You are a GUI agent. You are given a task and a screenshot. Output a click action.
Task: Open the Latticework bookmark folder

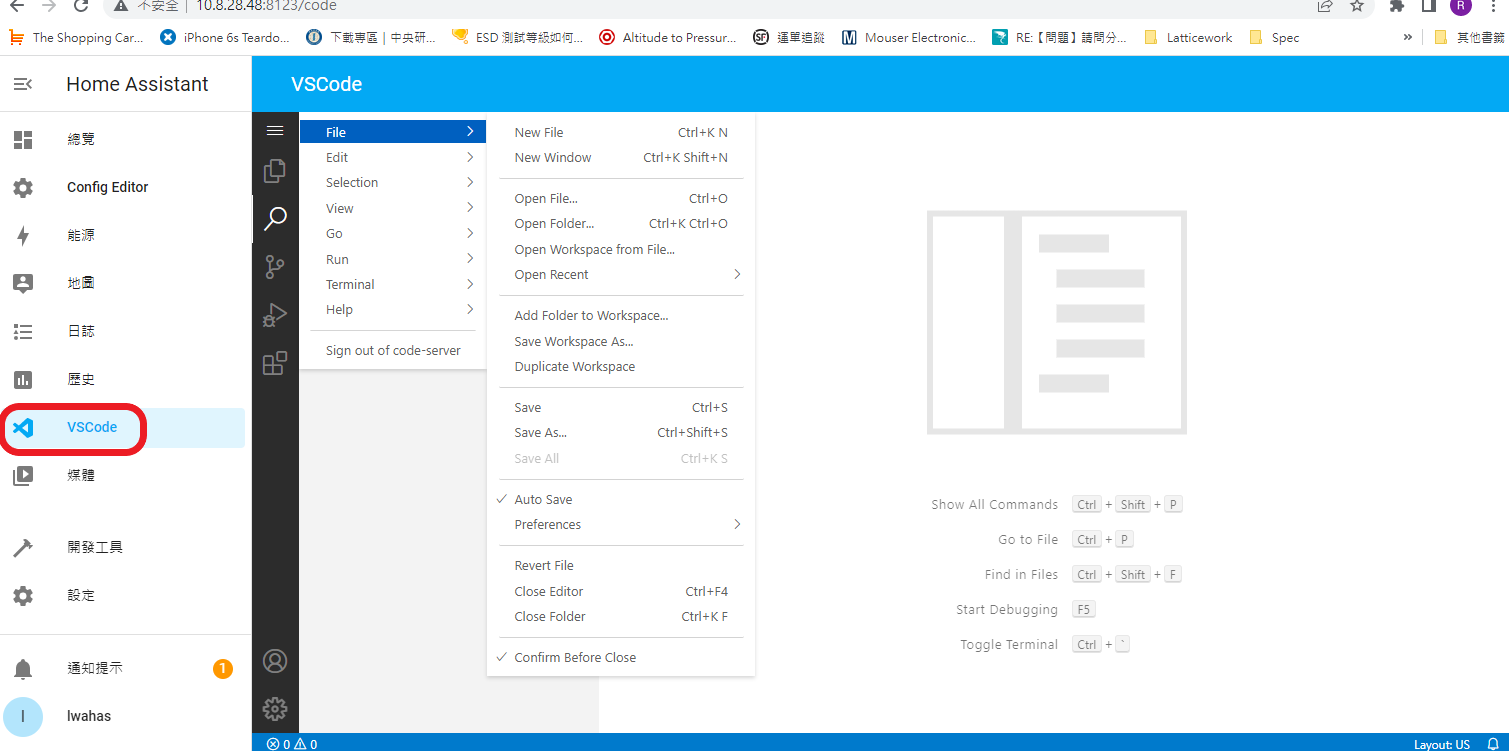(1189, 37)
